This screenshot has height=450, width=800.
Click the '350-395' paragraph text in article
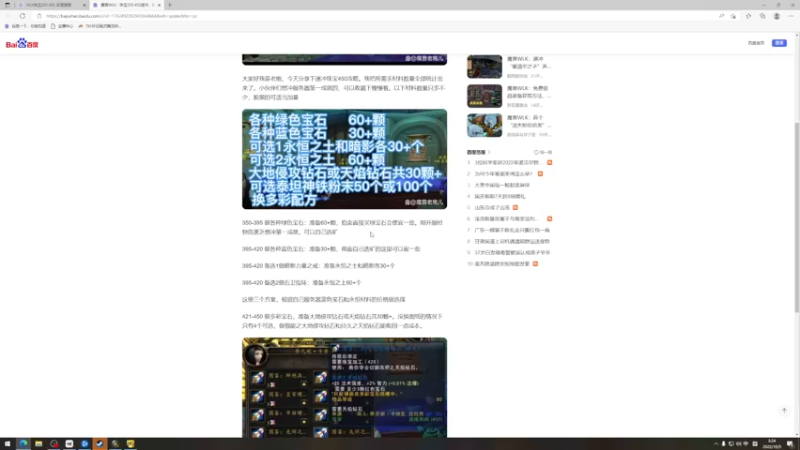pyautogui.click(x=342, y=227)
